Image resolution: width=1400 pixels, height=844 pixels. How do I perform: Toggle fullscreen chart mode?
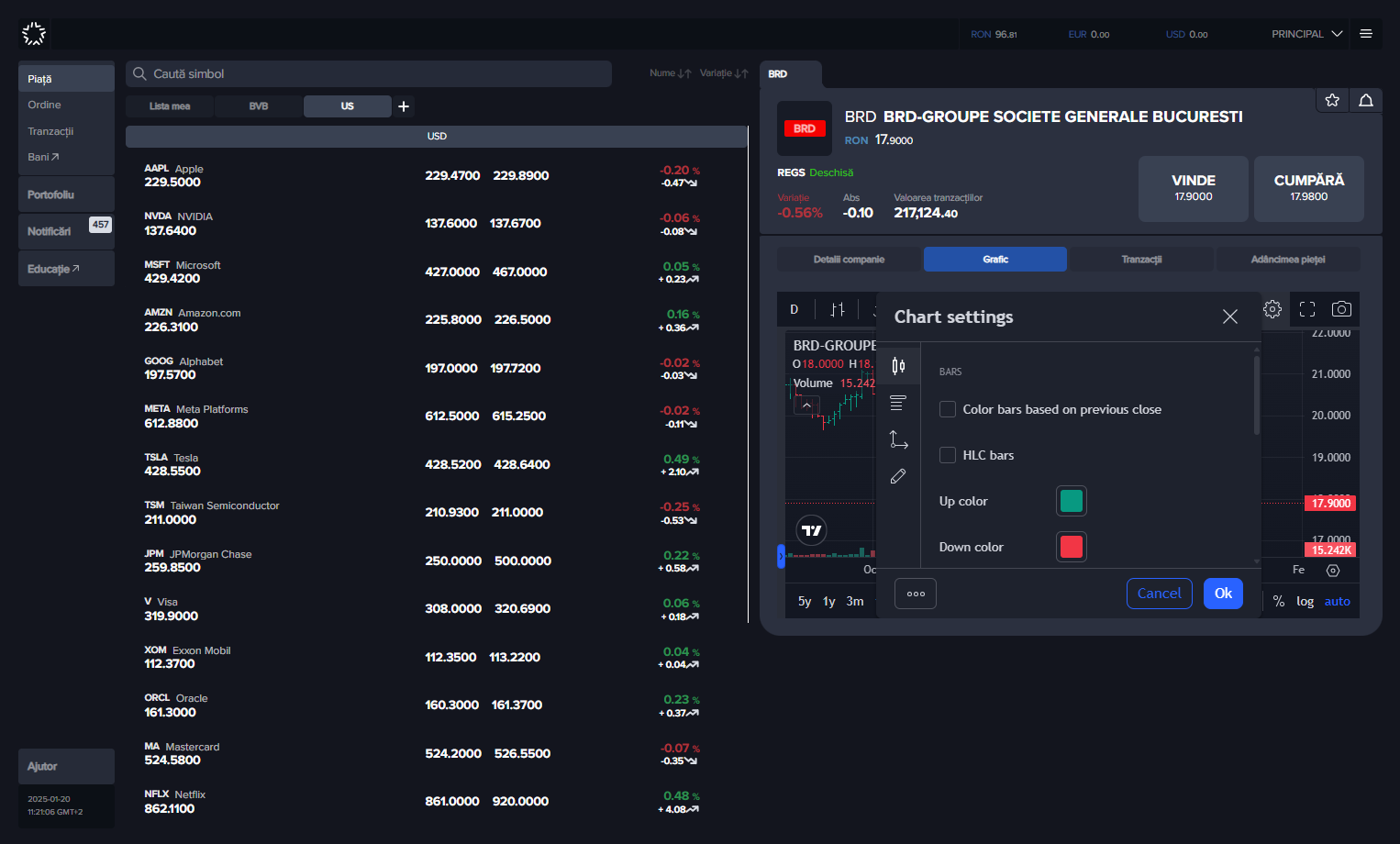pyautogui.click(x=1307, y=309)
